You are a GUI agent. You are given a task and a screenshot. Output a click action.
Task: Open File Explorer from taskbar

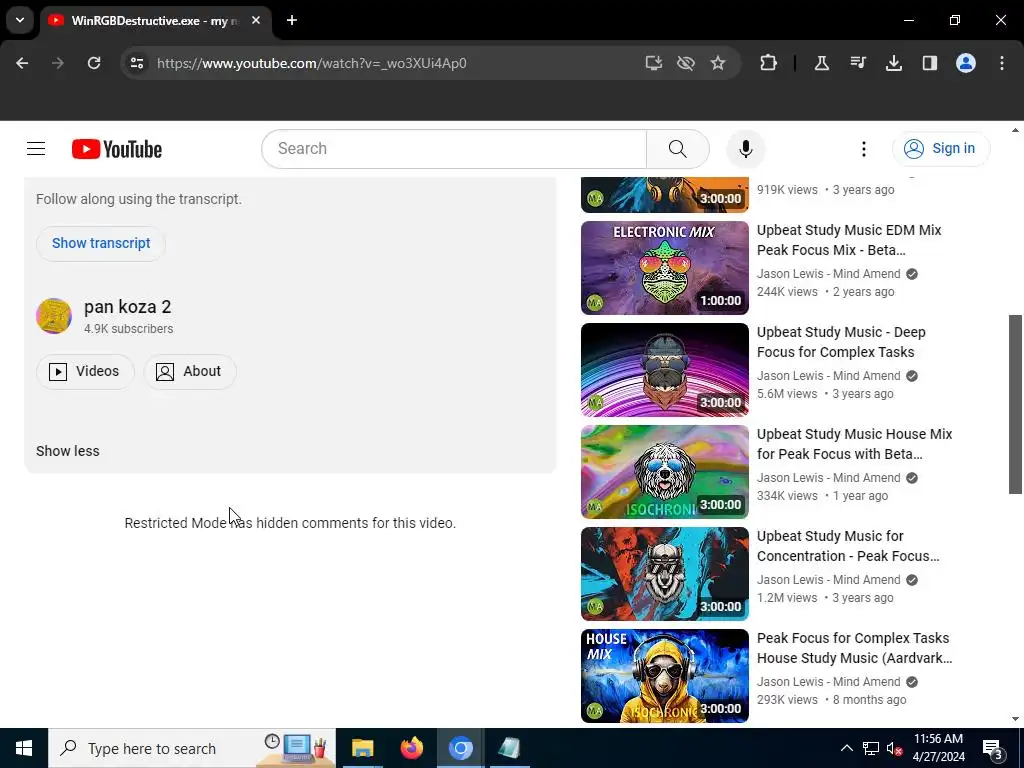tap(362, 748)
